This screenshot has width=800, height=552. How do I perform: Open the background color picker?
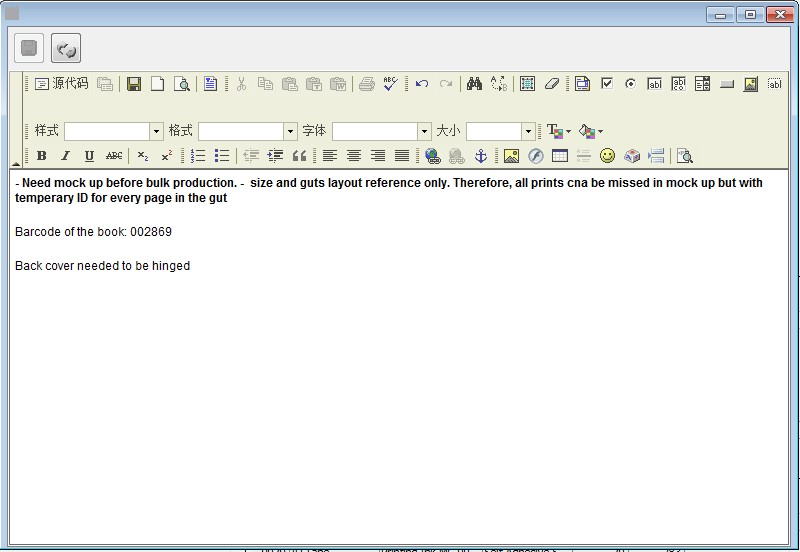590,131
